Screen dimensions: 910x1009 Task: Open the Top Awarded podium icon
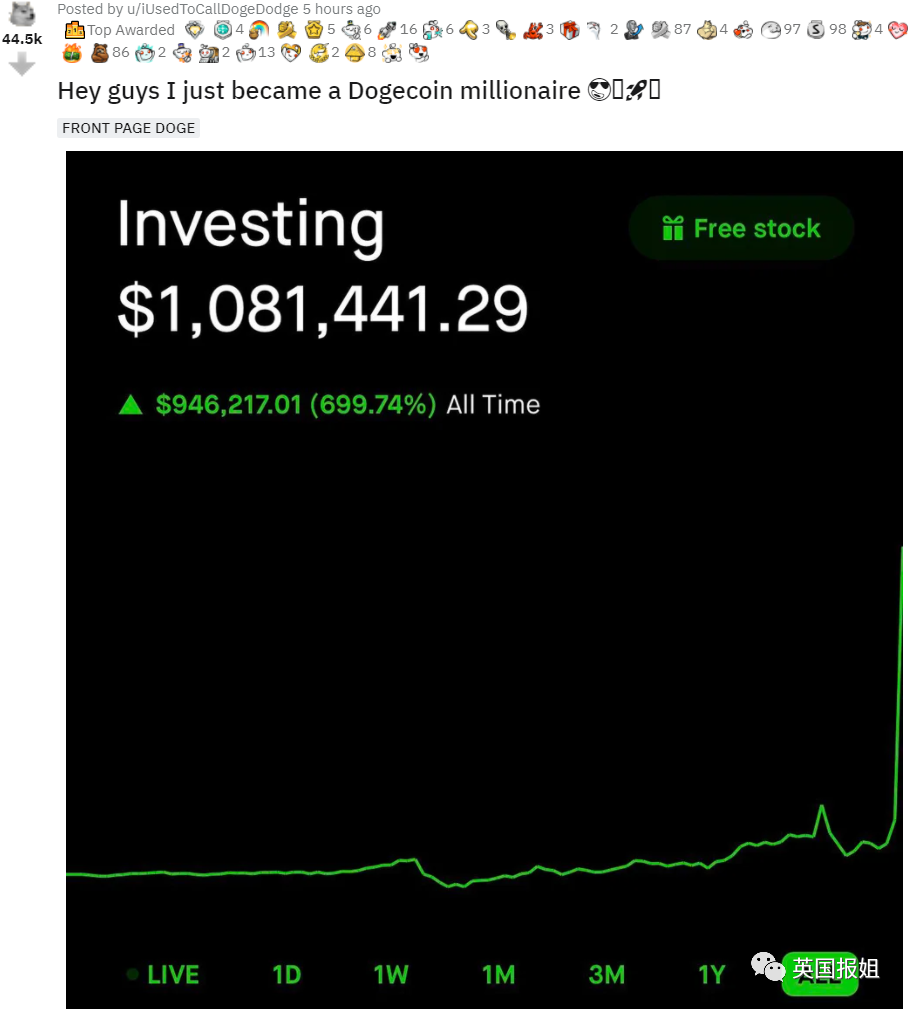click(75, 30)
